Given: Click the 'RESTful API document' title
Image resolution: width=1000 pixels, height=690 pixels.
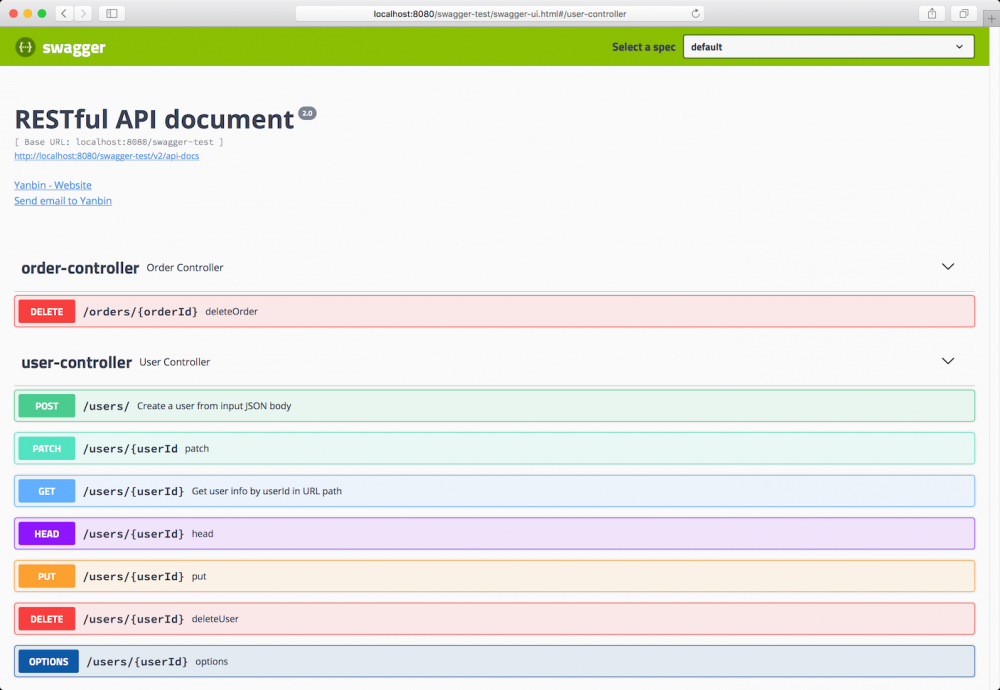Looking at the screenshot, I should click(x=154, y=119).
